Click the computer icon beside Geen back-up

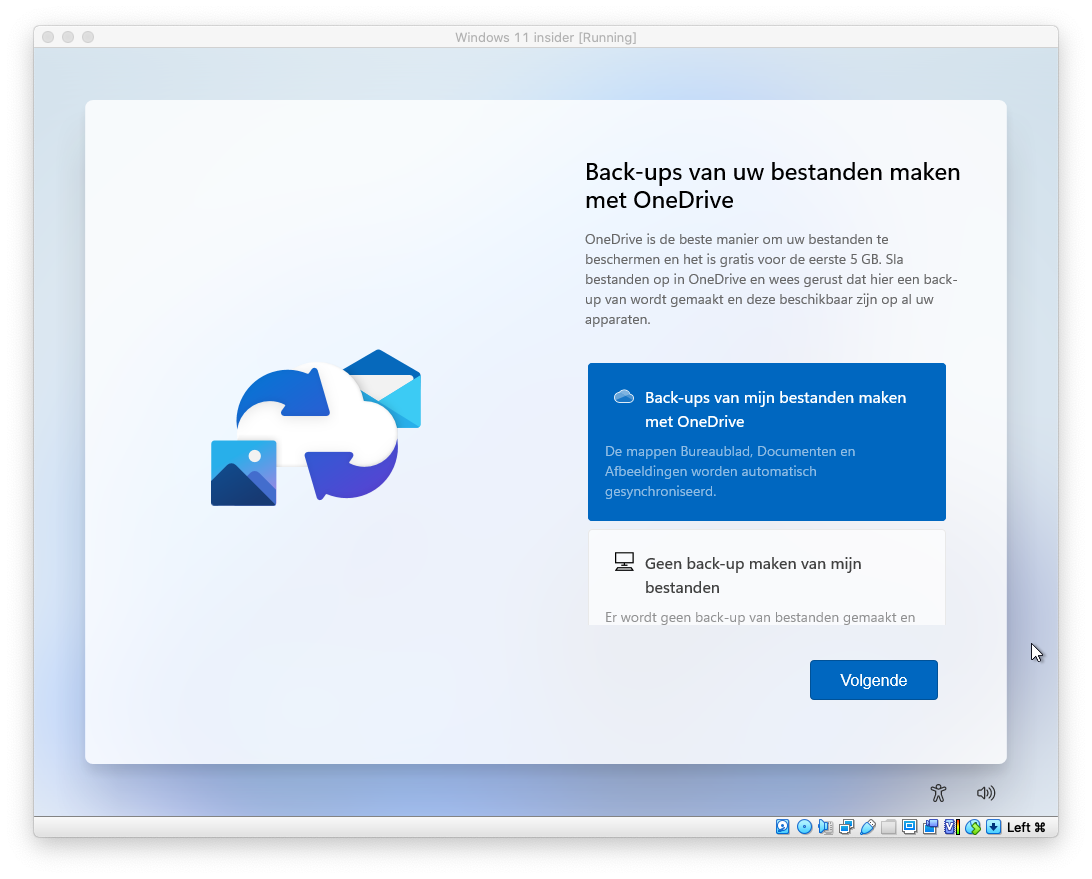pyautogui.click(x=624, y=562)
